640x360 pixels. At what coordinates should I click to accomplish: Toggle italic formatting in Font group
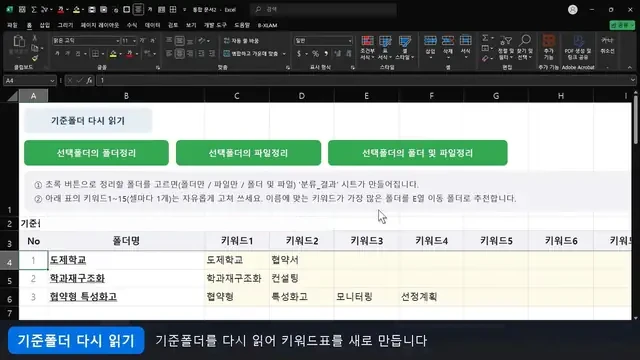pyautogui.click(x=67, y=53)
